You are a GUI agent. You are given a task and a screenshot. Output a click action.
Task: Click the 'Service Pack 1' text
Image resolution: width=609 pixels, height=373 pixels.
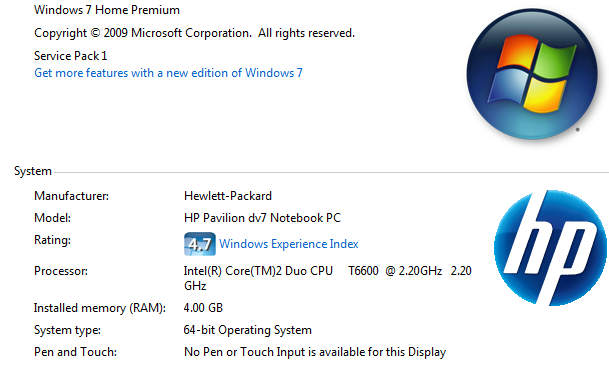[x=71, y=56]
